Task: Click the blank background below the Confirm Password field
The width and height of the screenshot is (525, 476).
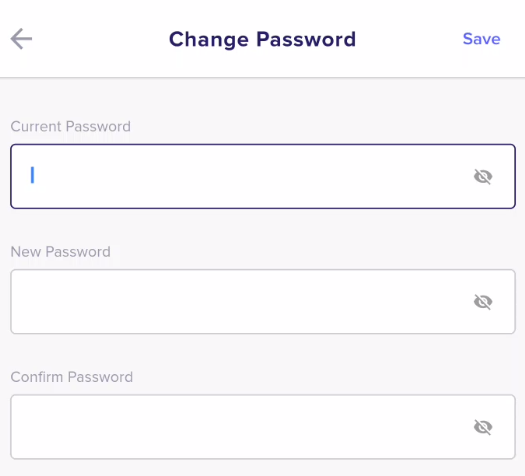Action: tap(263, 468)
